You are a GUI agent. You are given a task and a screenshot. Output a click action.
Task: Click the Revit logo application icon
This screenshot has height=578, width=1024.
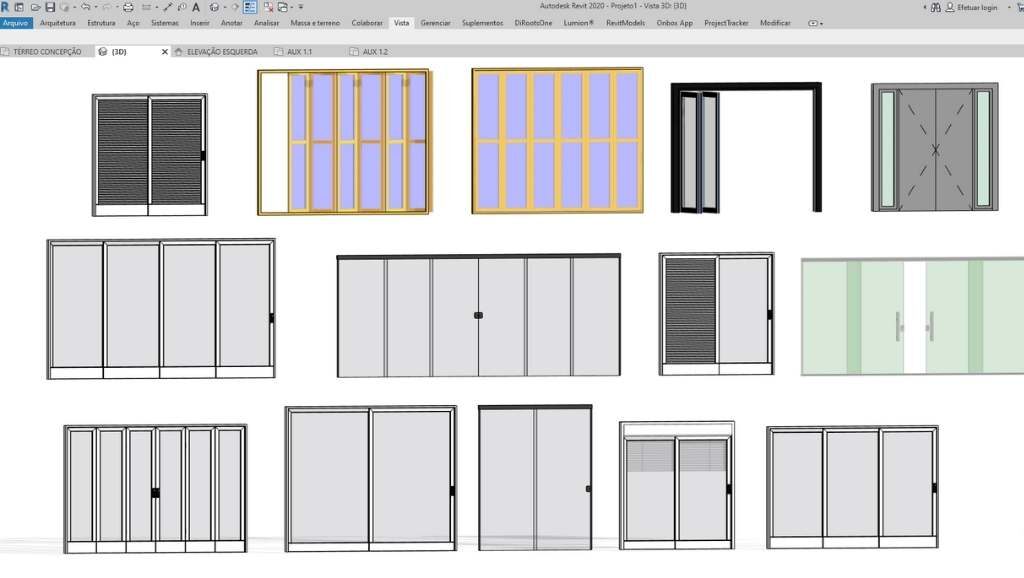coord(6,7)
